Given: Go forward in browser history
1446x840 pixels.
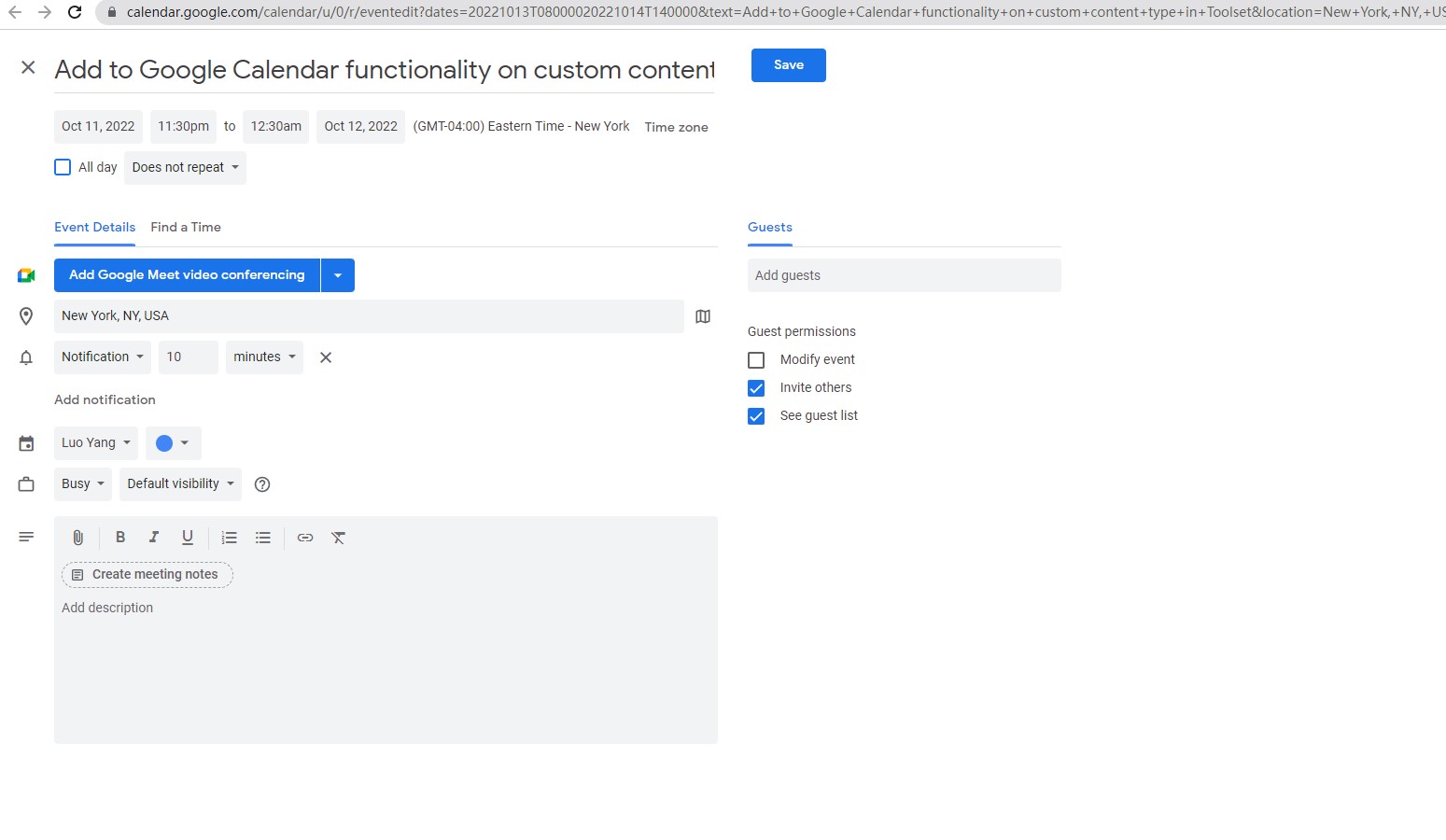Looking at the screenshot, I should (x=45, y=12).
